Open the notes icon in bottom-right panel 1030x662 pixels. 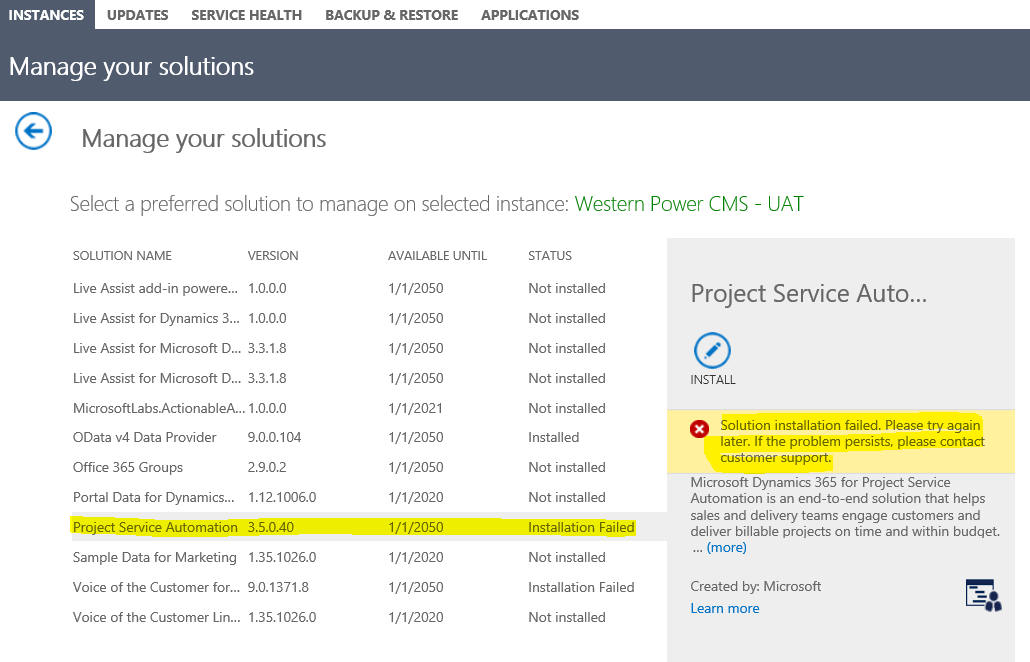click(983, 595)
